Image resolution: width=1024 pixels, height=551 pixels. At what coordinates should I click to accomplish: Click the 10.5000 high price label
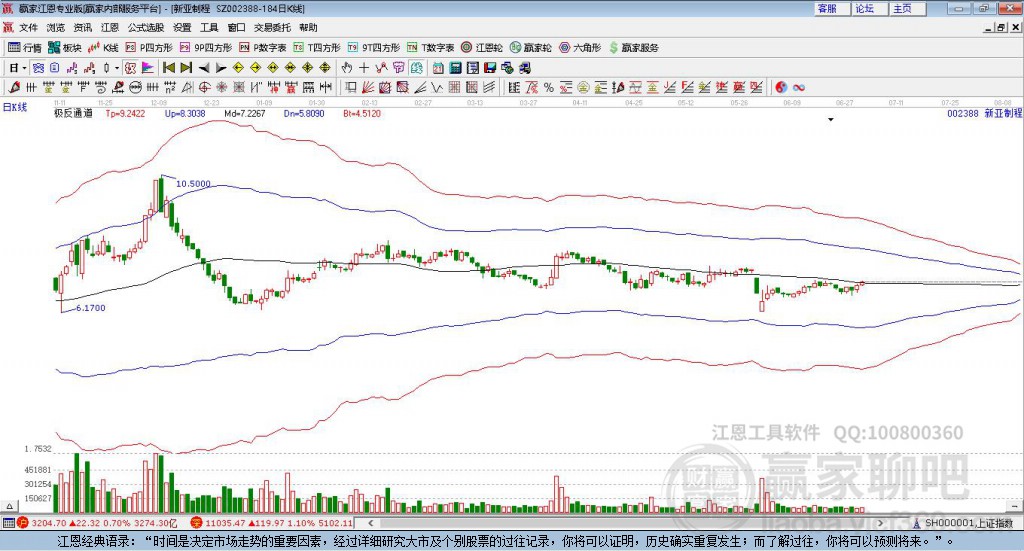(x=193, y=184)
